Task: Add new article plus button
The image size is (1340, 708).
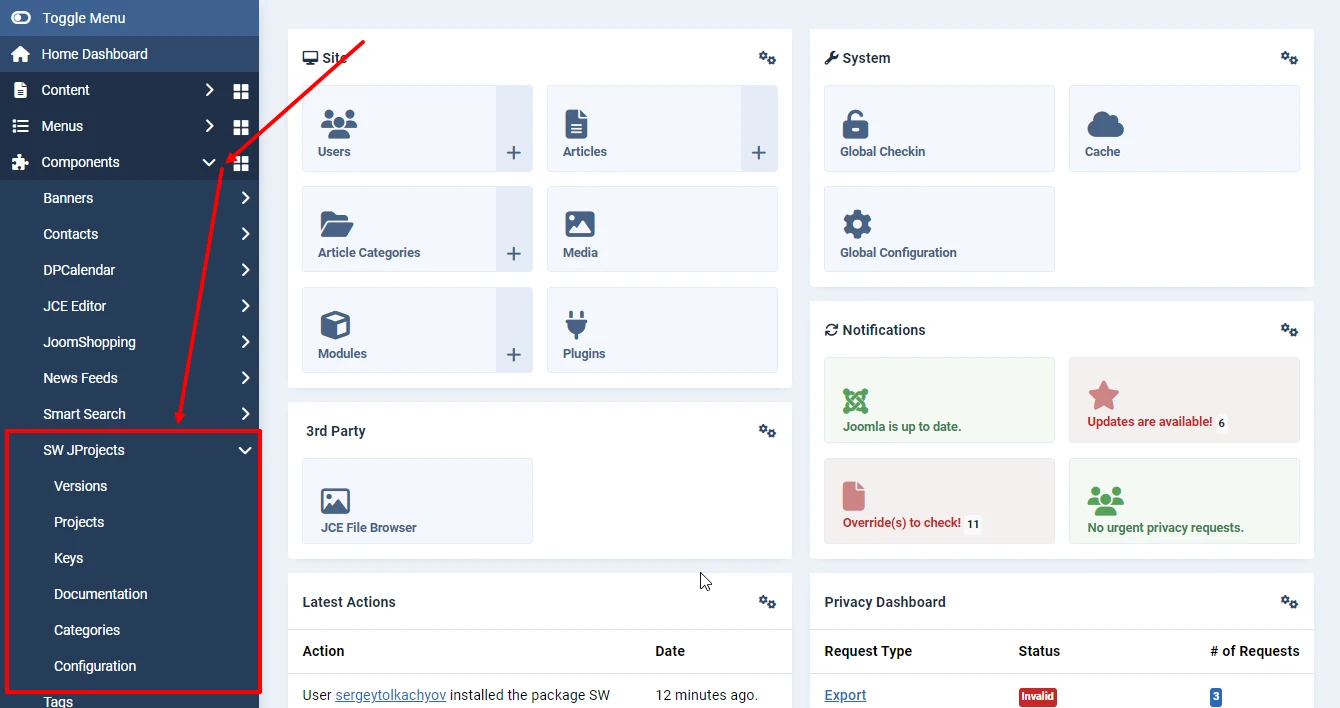Action: click(x=759, y=152)
